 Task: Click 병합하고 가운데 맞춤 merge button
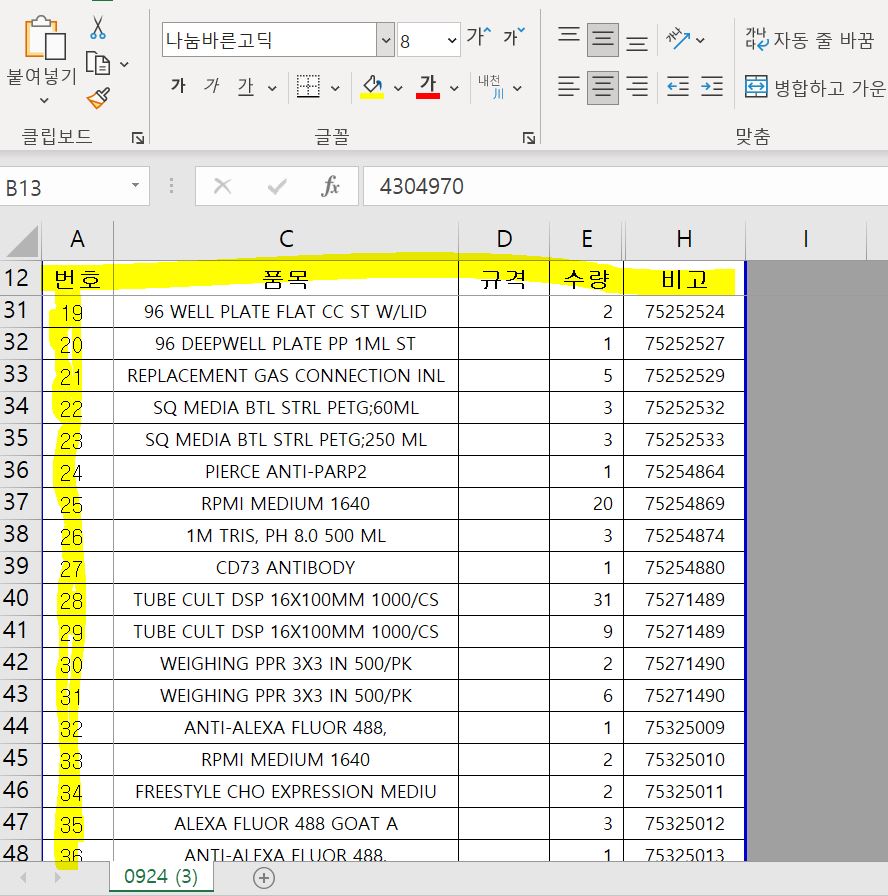pos(815,87)
